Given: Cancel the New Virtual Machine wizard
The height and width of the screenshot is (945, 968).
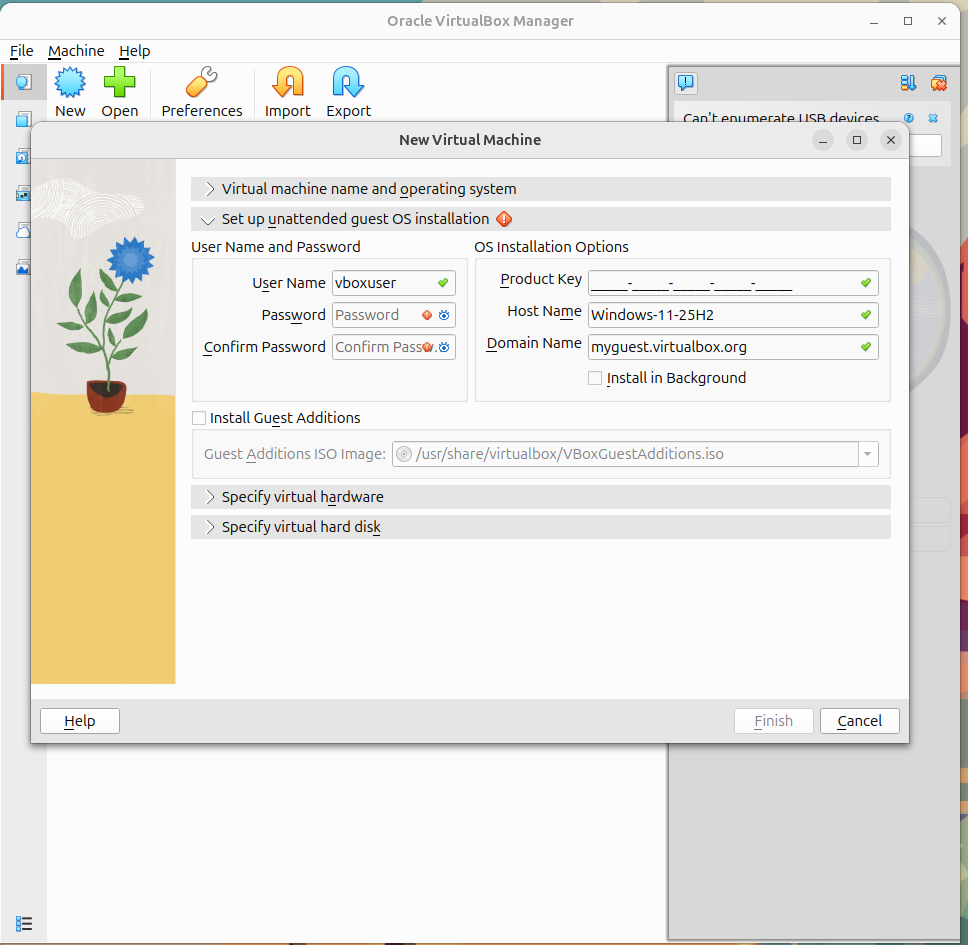Looking at the screenshot, I should pos(859,720).
